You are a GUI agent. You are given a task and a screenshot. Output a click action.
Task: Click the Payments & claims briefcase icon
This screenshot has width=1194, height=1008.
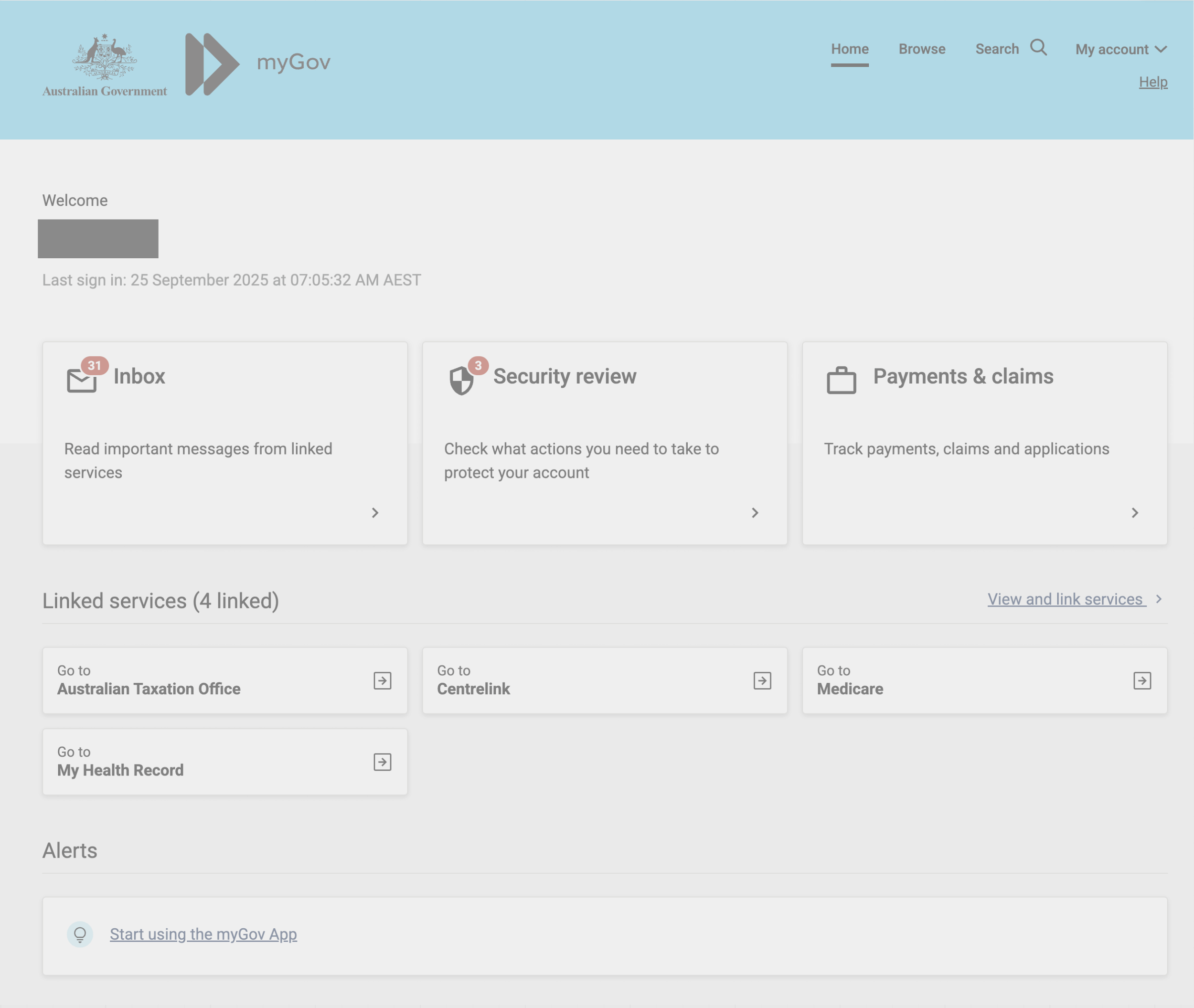842,380
